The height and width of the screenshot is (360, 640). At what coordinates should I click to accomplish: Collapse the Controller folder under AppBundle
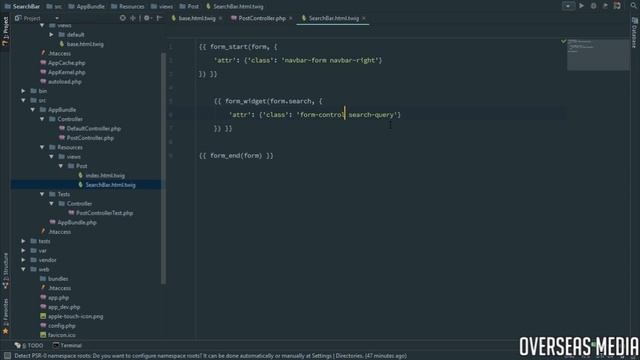[x=42, y=119]
